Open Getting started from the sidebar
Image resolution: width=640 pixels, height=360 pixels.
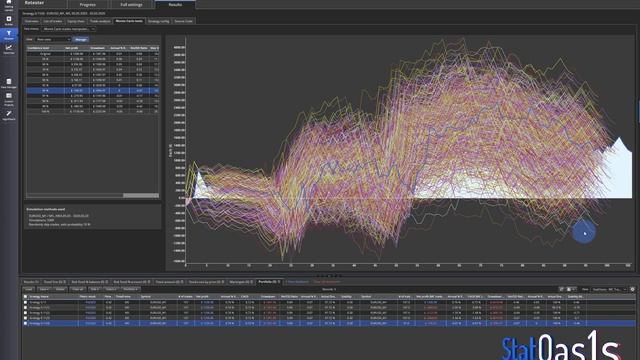9,4
